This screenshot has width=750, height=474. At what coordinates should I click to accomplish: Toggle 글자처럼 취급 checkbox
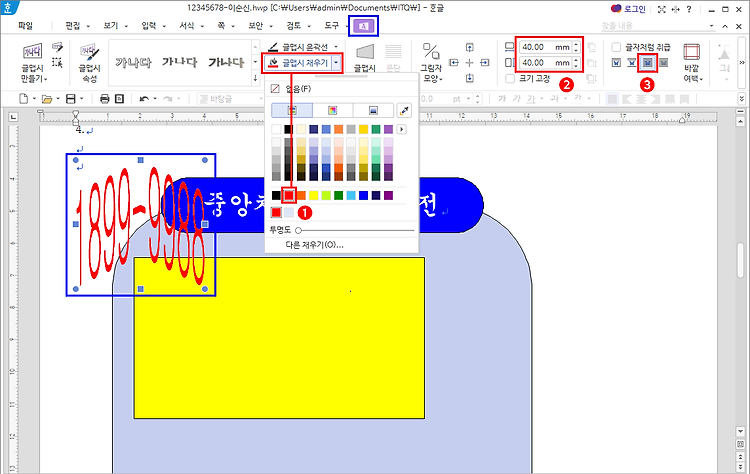tap(617, 47)
